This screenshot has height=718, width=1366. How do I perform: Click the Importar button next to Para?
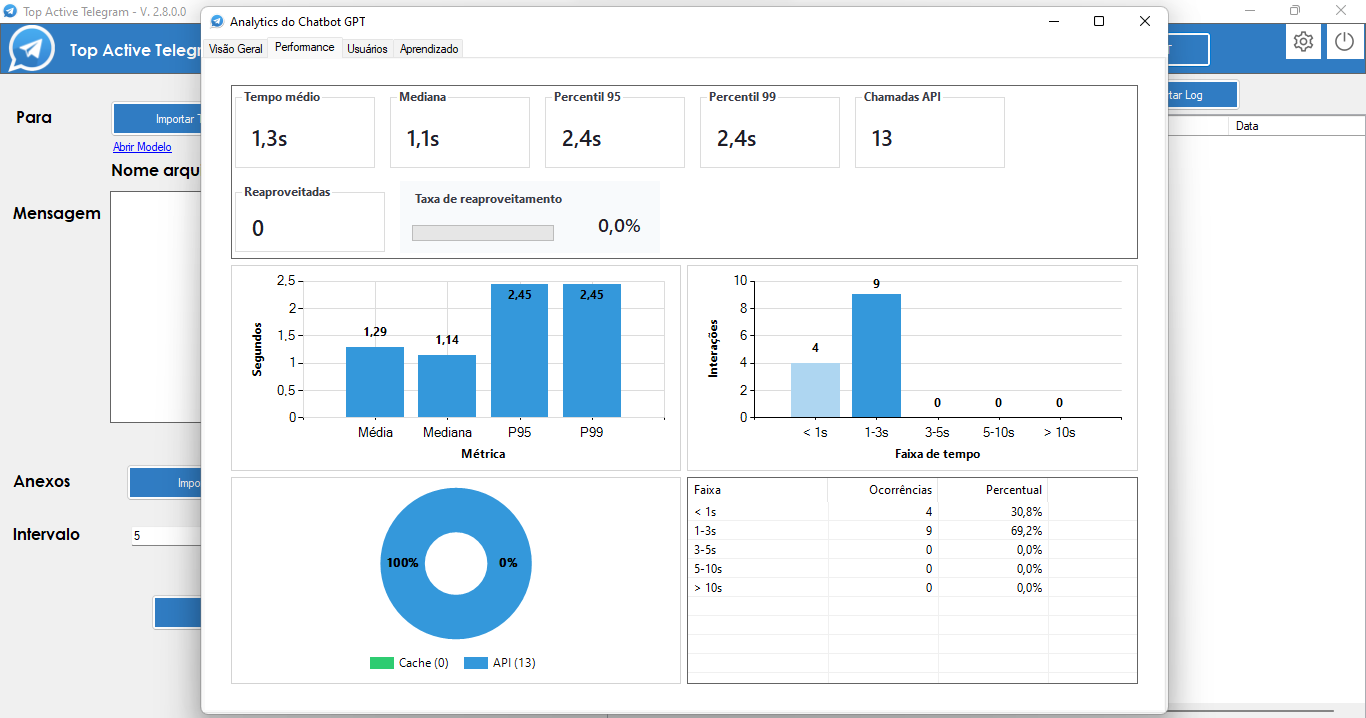158,119
